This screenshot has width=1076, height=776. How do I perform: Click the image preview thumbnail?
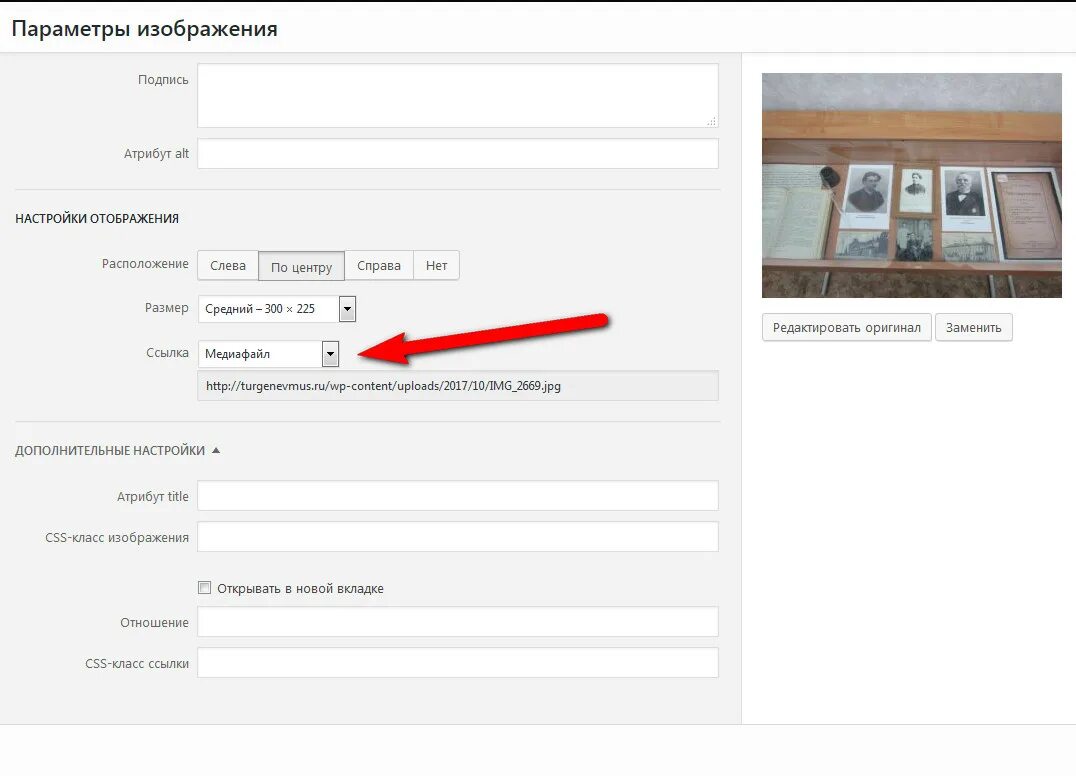(911, 185)
